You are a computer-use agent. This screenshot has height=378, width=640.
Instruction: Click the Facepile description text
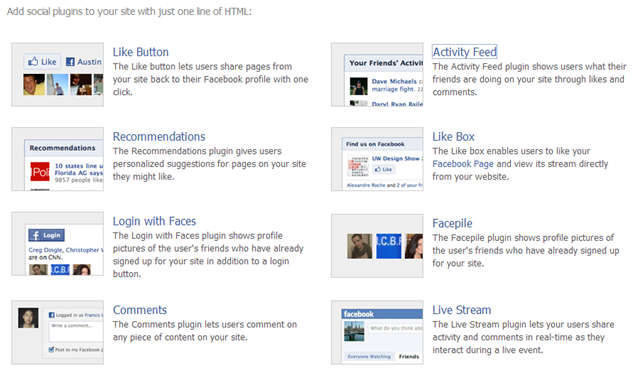click(x=526, y=250)
